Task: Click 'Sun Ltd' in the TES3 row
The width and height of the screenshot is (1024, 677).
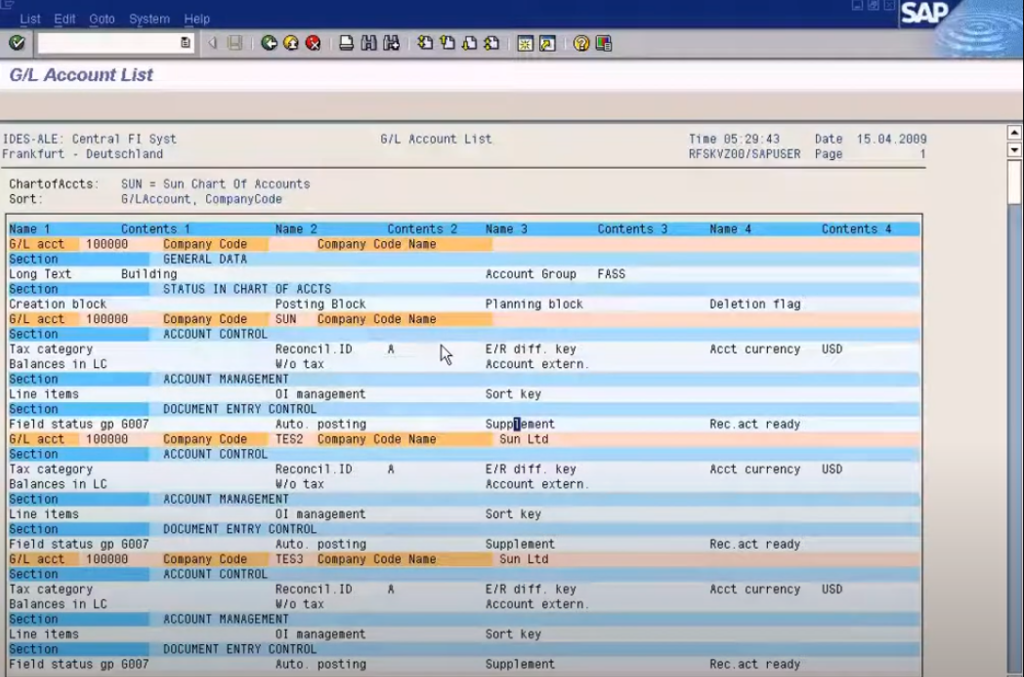Action: (524, 559)
